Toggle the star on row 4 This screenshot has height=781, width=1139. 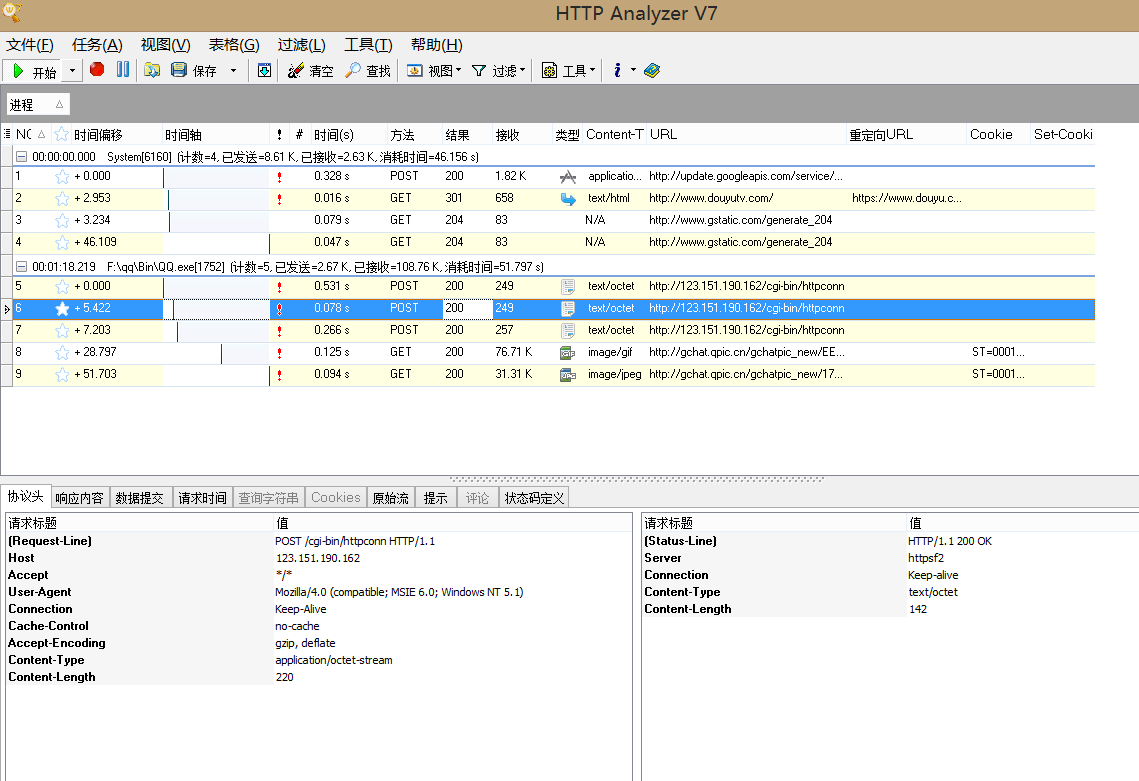coord(62,243)
